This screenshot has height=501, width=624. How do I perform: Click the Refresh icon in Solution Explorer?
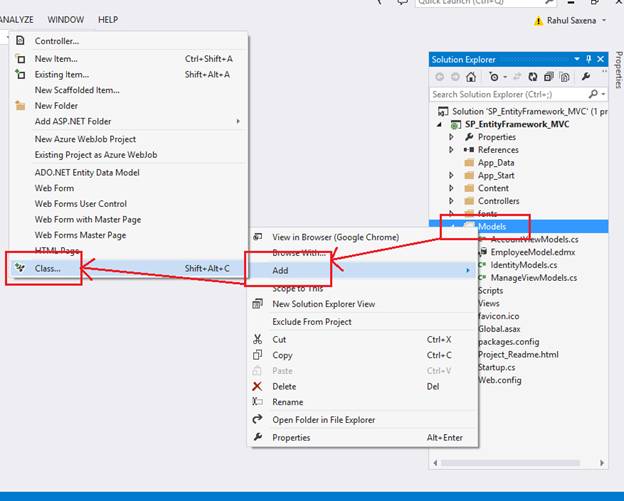(532, 77)
